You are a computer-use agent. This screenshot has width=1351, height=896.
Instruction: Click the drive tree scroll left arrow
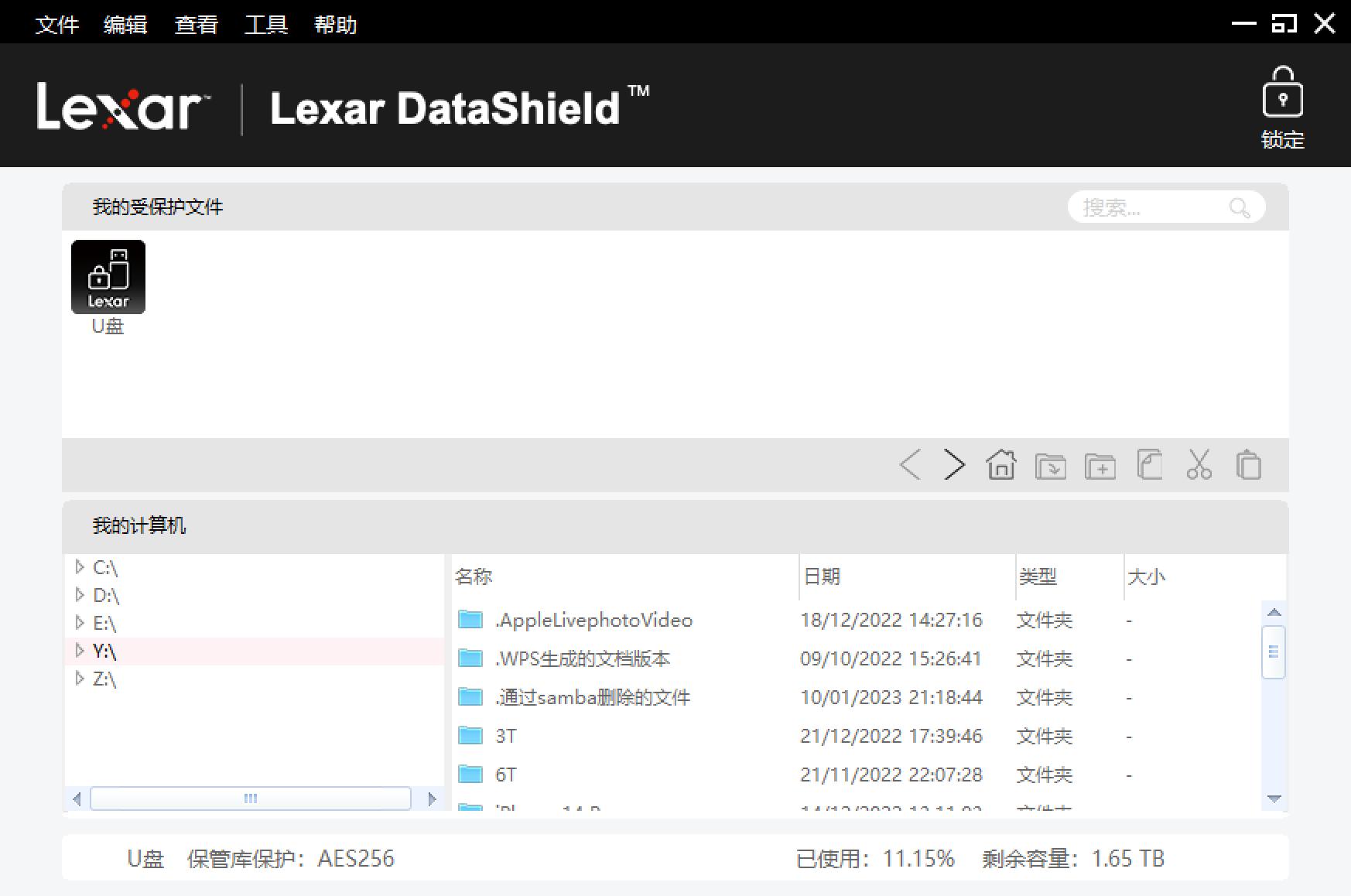click(77, 799)
